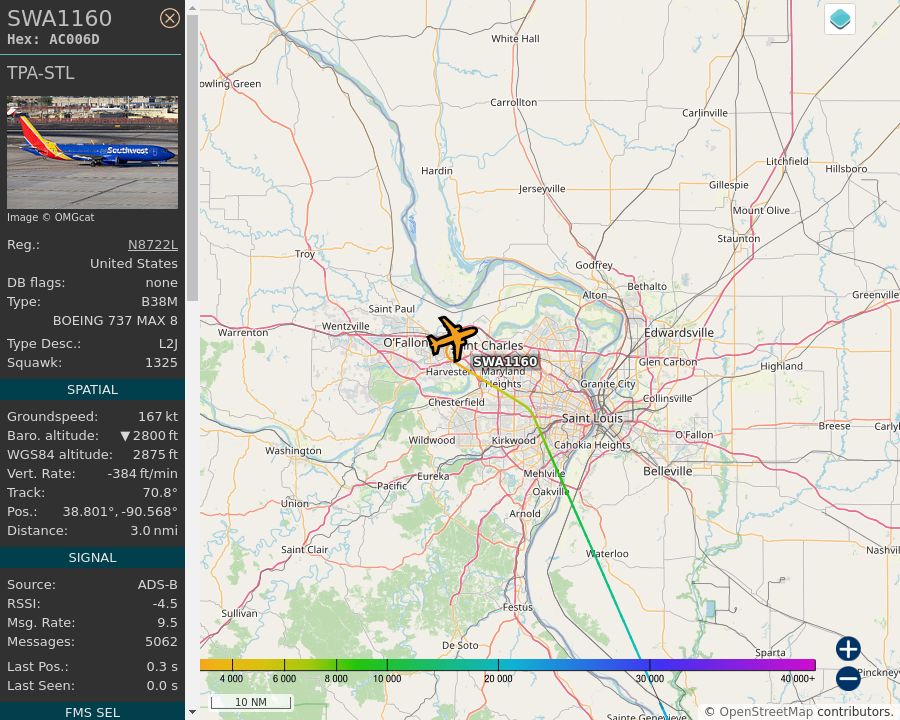Screen dimensions: 900x720
Task: Select the DB flags value none
Action: (161, 282)
